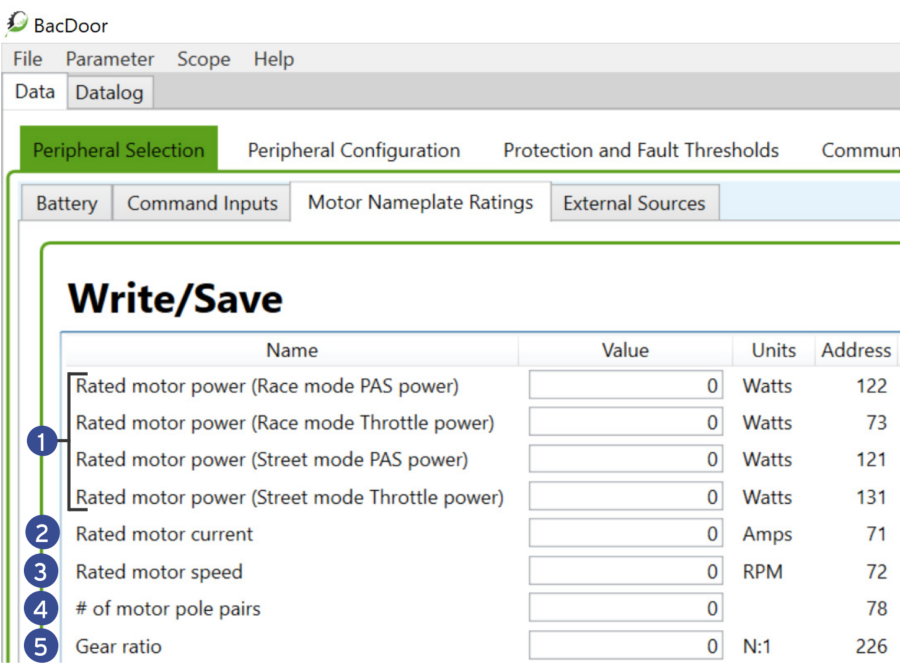
Task: Click the Write/Save heading
Action: tap(175, 298)
